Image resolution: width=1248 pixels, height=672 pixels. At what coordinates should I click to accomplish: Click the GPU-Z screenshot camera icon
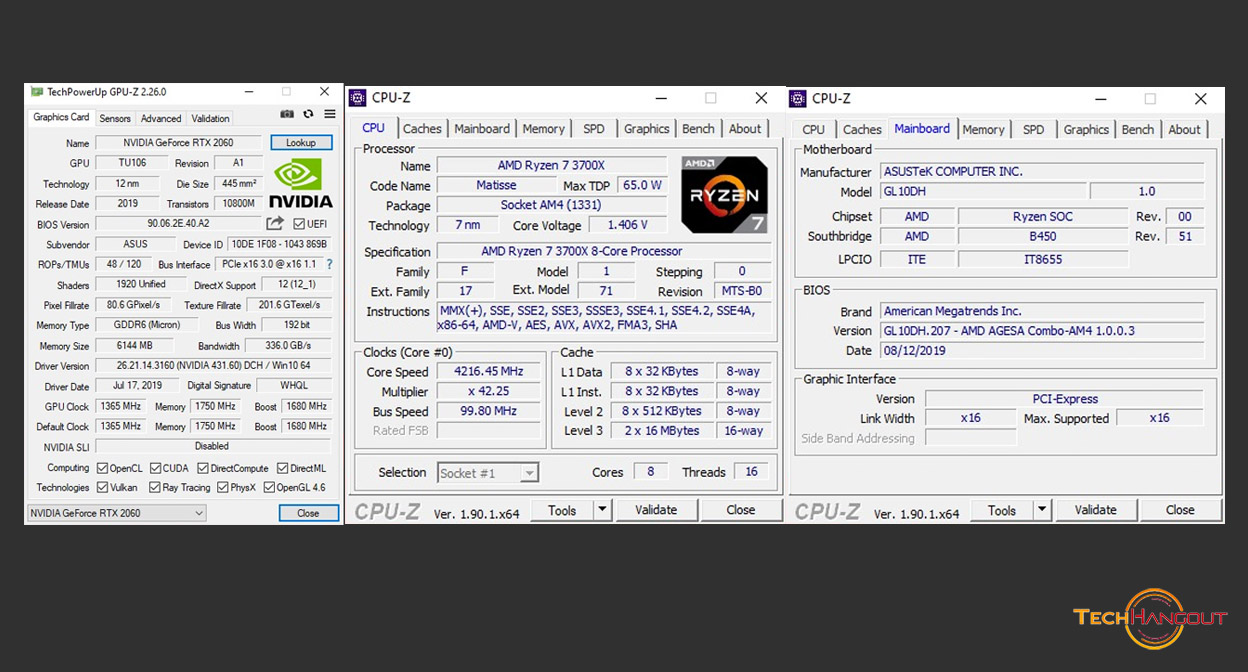tap(288, 115)
